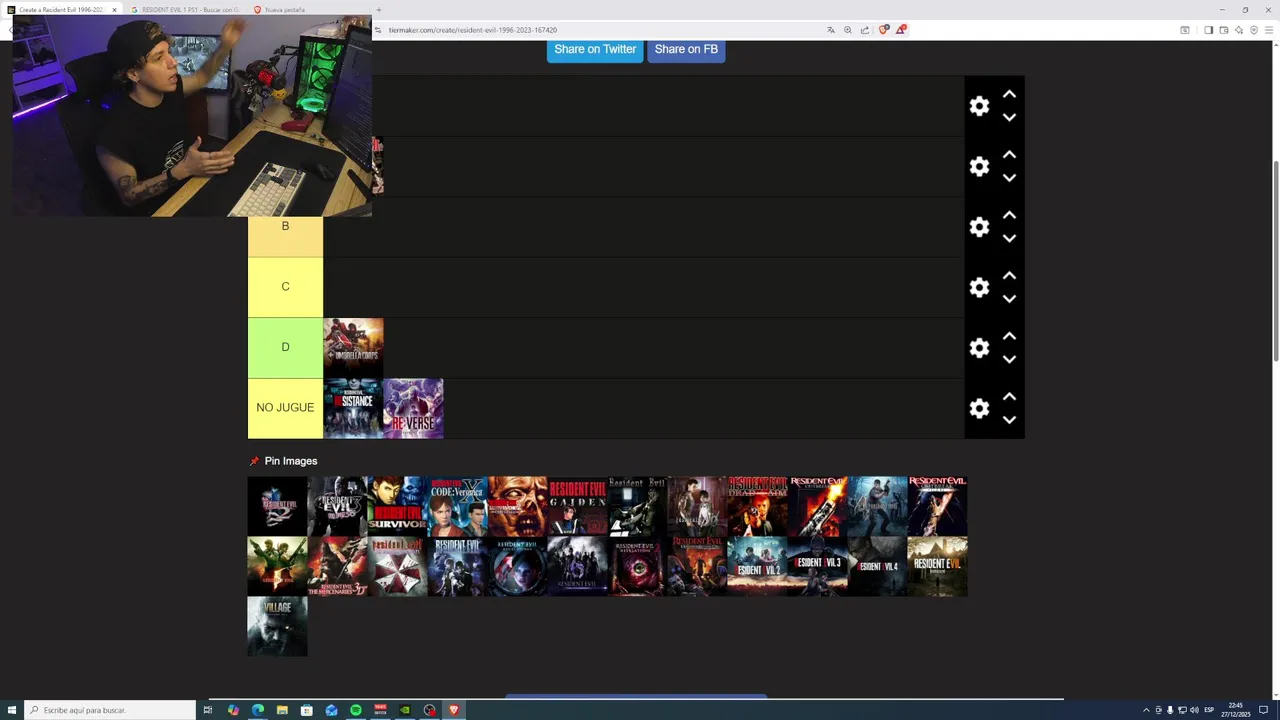Viewport: 1280px width, 720px height.
Task: Select the D tier label
Action: [285, 347]
